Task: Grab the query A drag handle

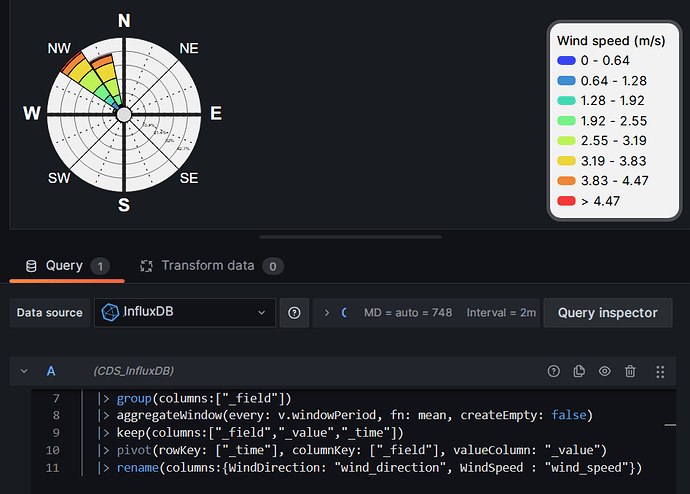Action: click(x=660, y=372)
